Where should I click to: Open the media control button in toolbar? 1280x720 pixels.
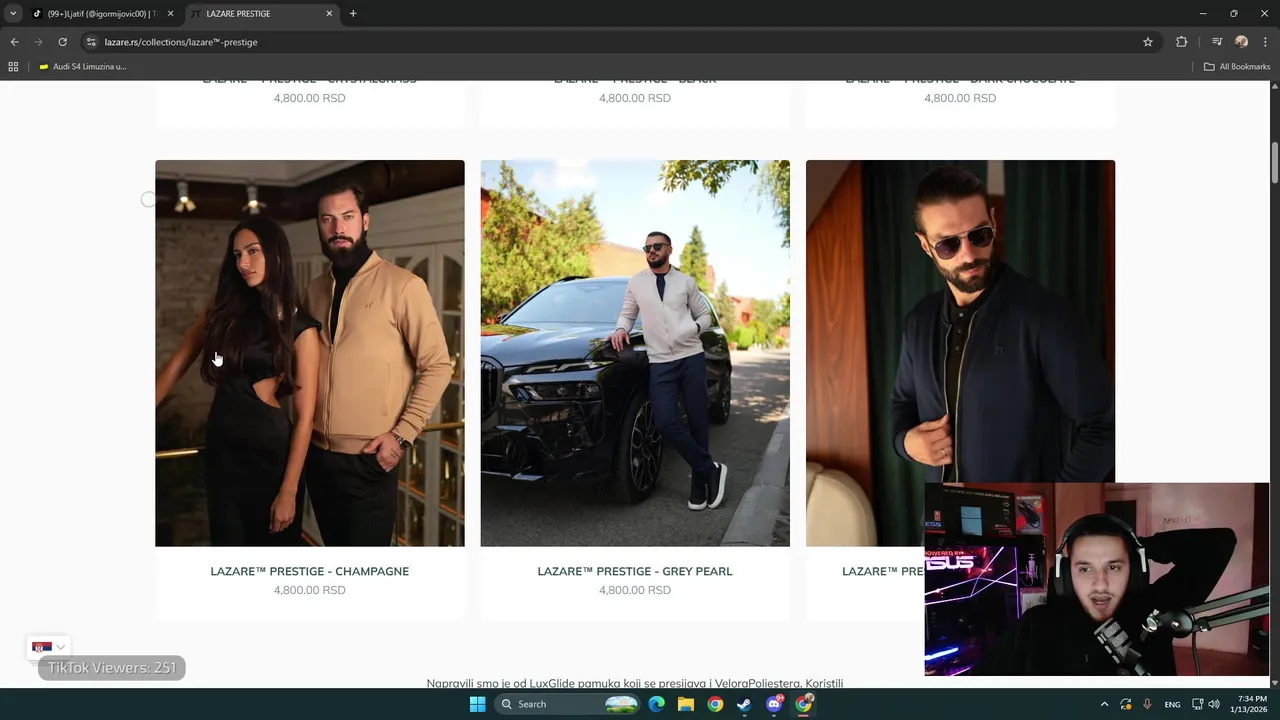[x=1217, y=42]
